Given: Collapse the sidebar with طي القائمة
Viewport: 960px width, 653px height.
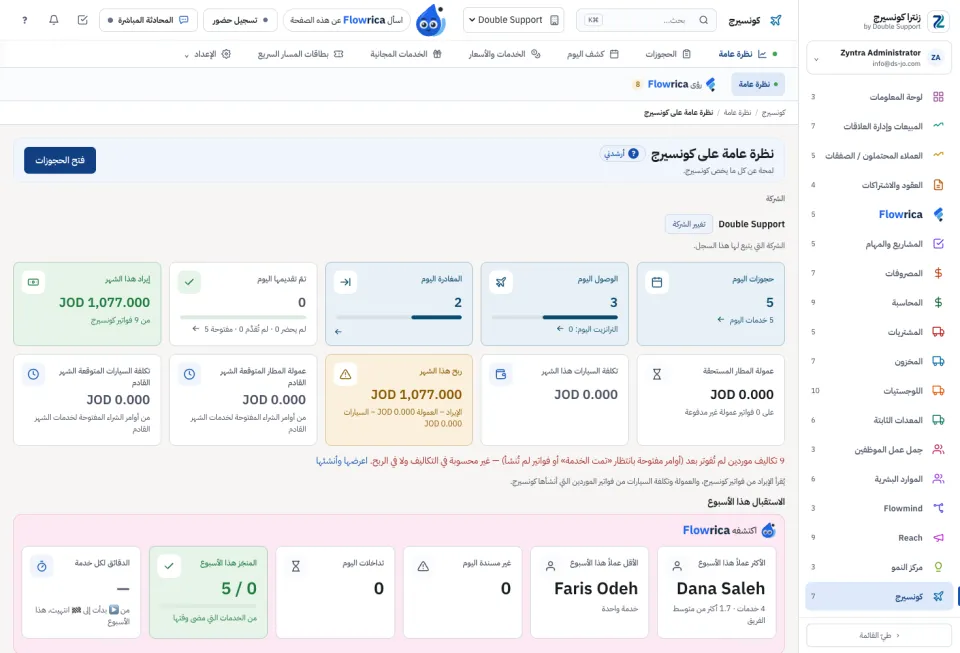Looking at the screenshot, I should (x=879, y=635).
